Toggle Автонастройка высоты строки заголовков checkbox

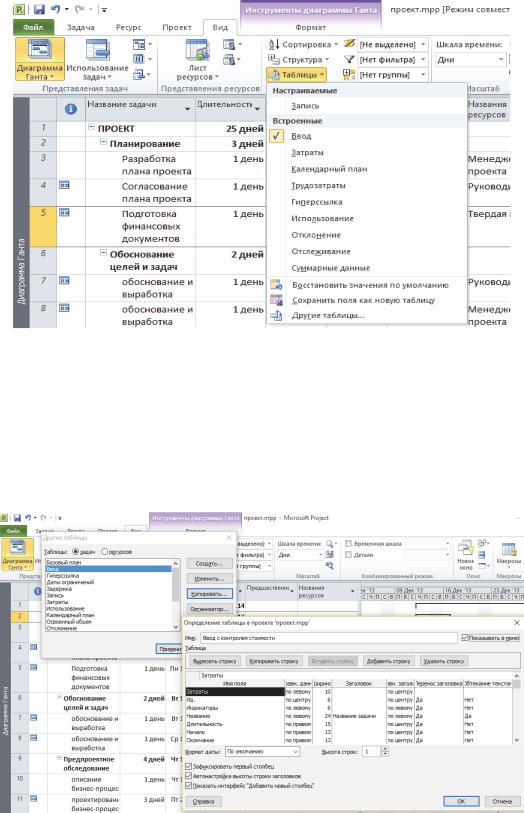(x=189, y=776)
